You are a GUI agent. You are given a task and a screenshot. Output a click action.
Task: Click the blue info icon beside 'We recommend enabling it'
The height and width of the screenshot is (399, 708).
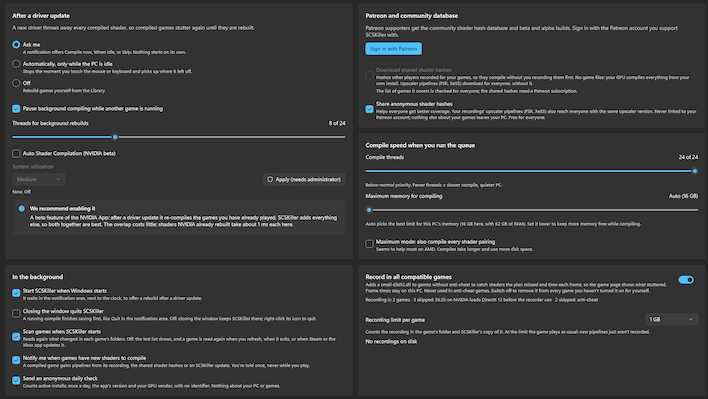pyautogui.click(x=22, y=209)
